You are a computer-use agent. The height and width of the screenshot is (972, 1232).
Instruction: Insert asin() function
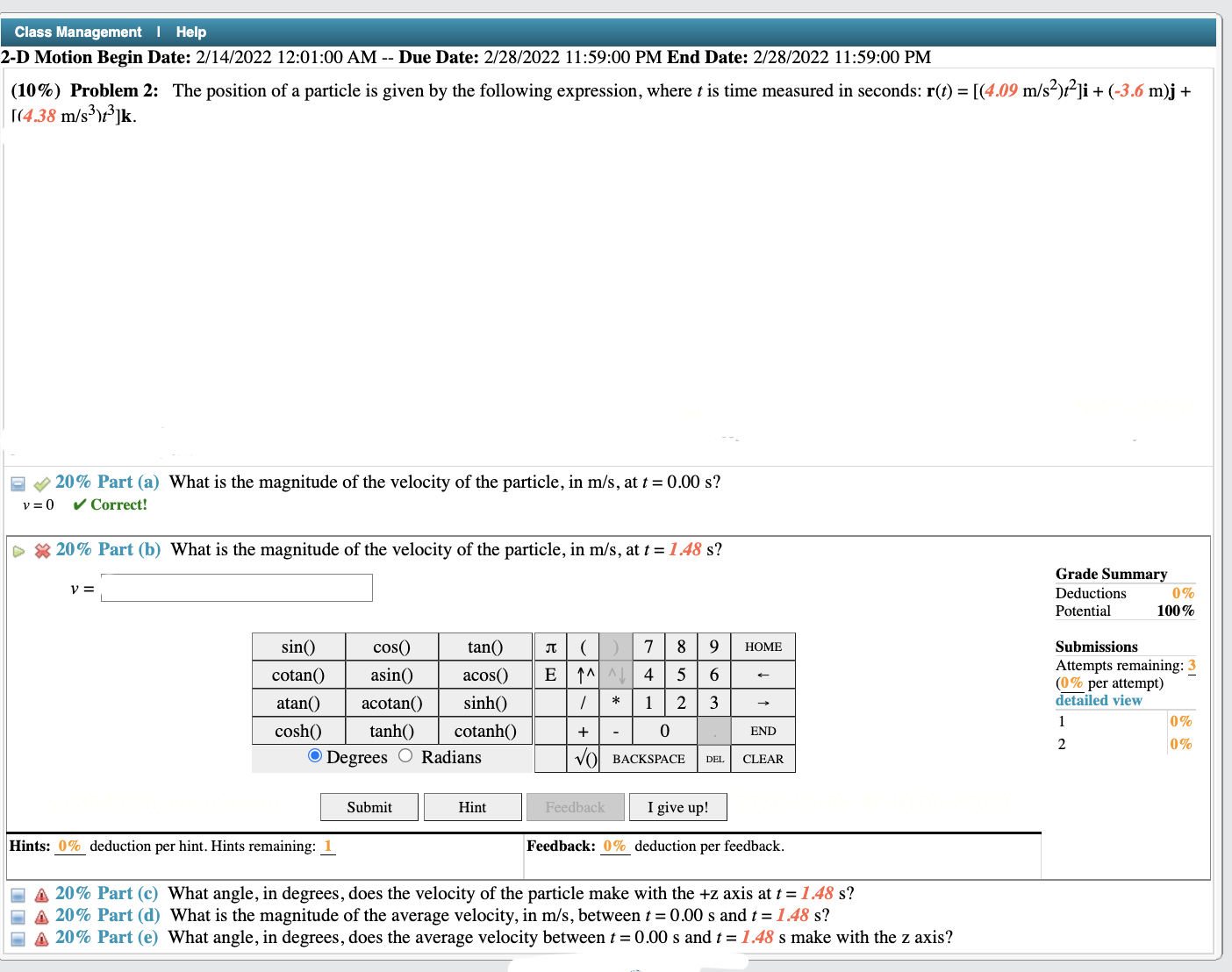[x=391, y=675]
